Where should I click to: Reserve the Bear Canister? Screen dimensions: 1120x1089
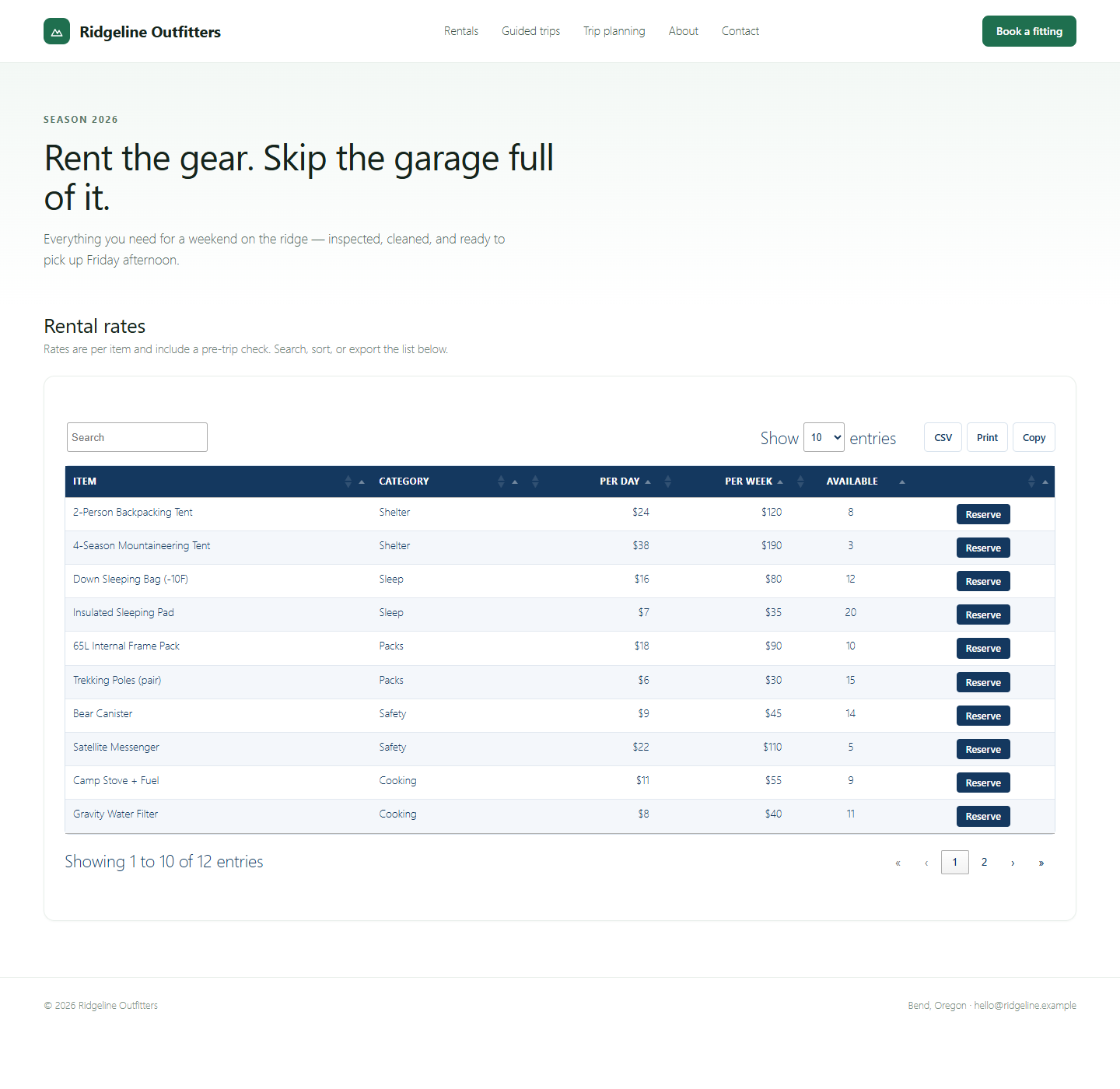pyautogui.click(x=983, y=716)
